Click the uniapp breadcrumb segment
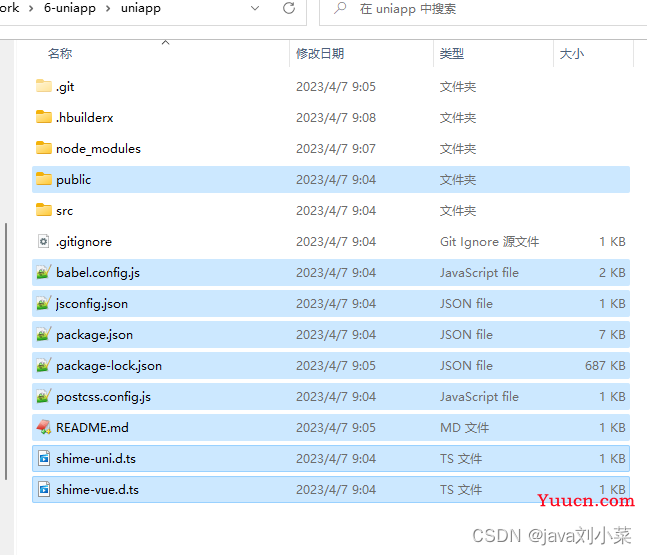The image size is (647, 555). coord(141,8)
